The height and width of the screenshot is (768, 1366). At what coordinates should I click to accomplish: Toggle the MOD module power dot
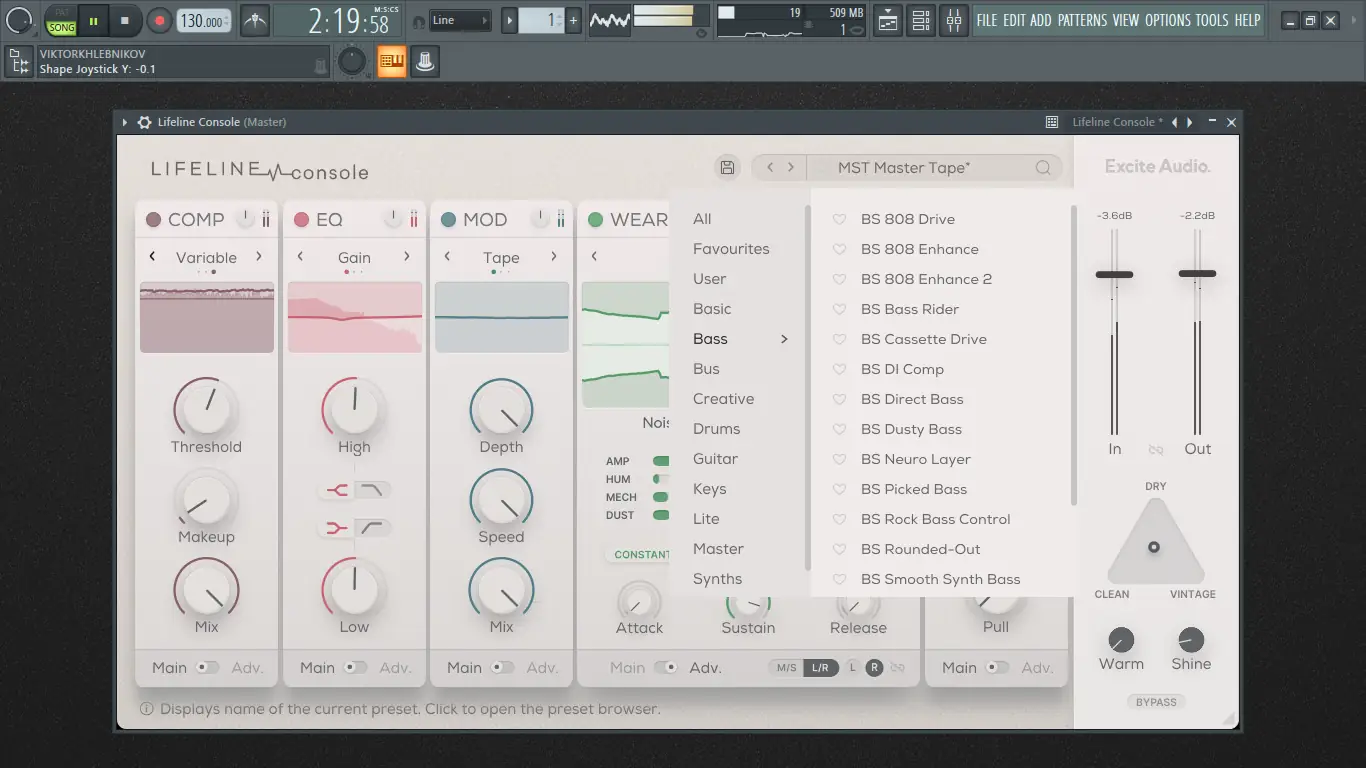(448, 220)
